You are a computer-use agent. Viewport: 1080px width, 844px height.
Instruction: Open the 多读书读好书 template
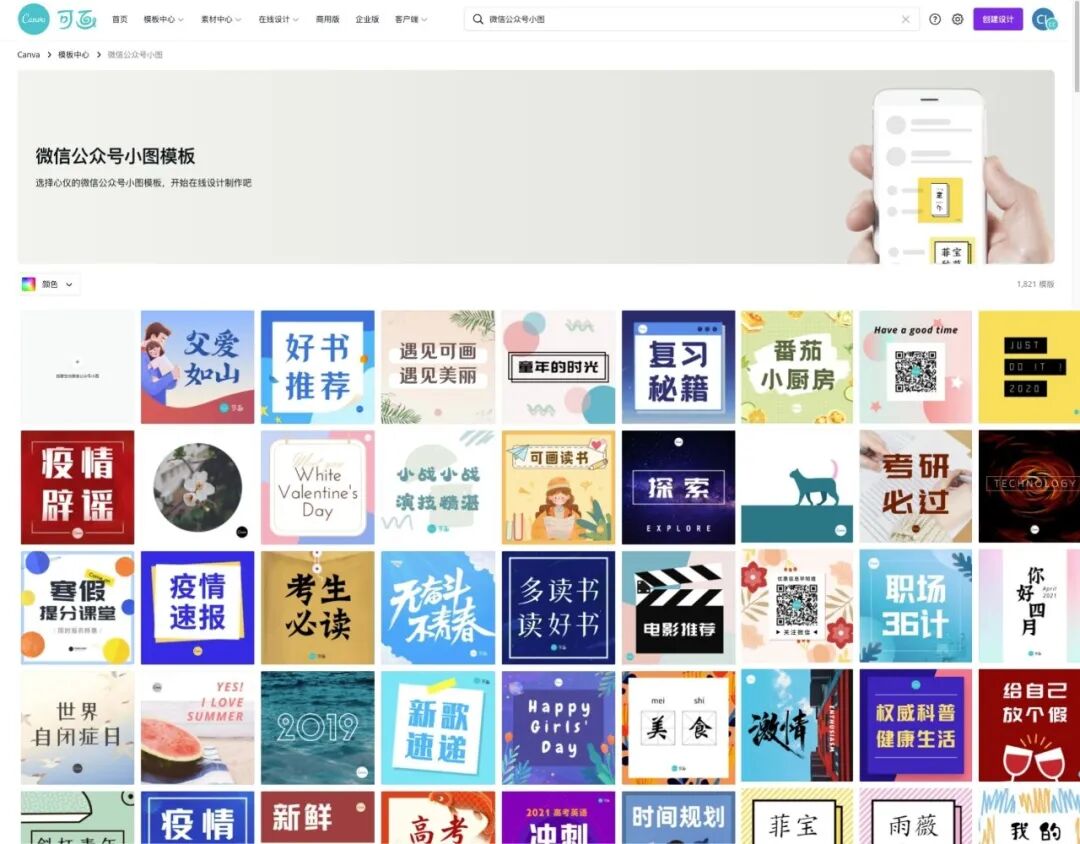click(559, 608)
